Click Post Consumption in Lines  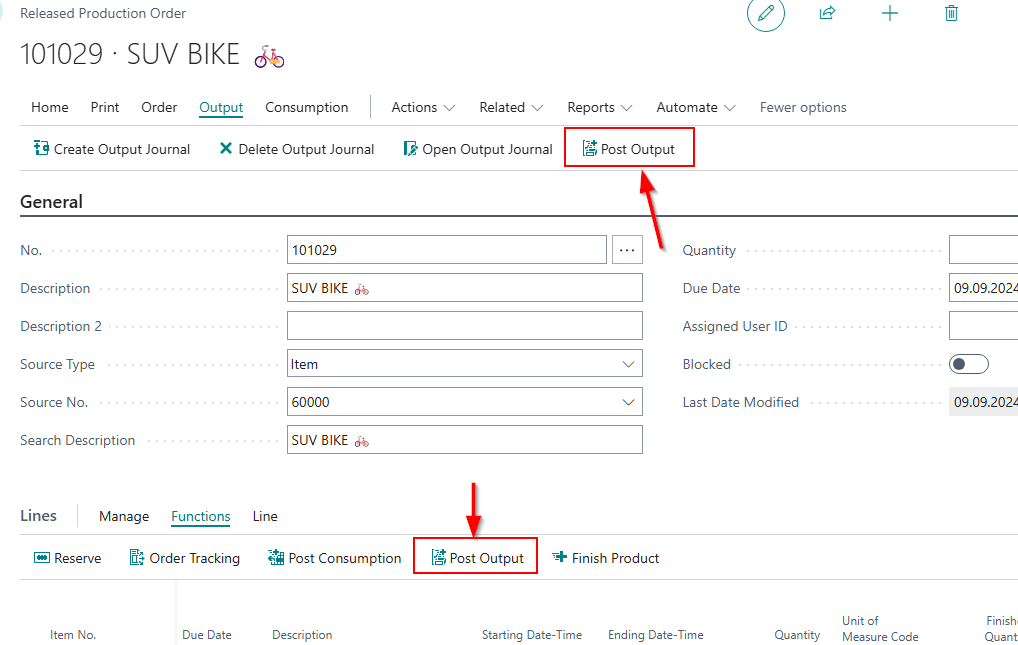tap(334, 558)
